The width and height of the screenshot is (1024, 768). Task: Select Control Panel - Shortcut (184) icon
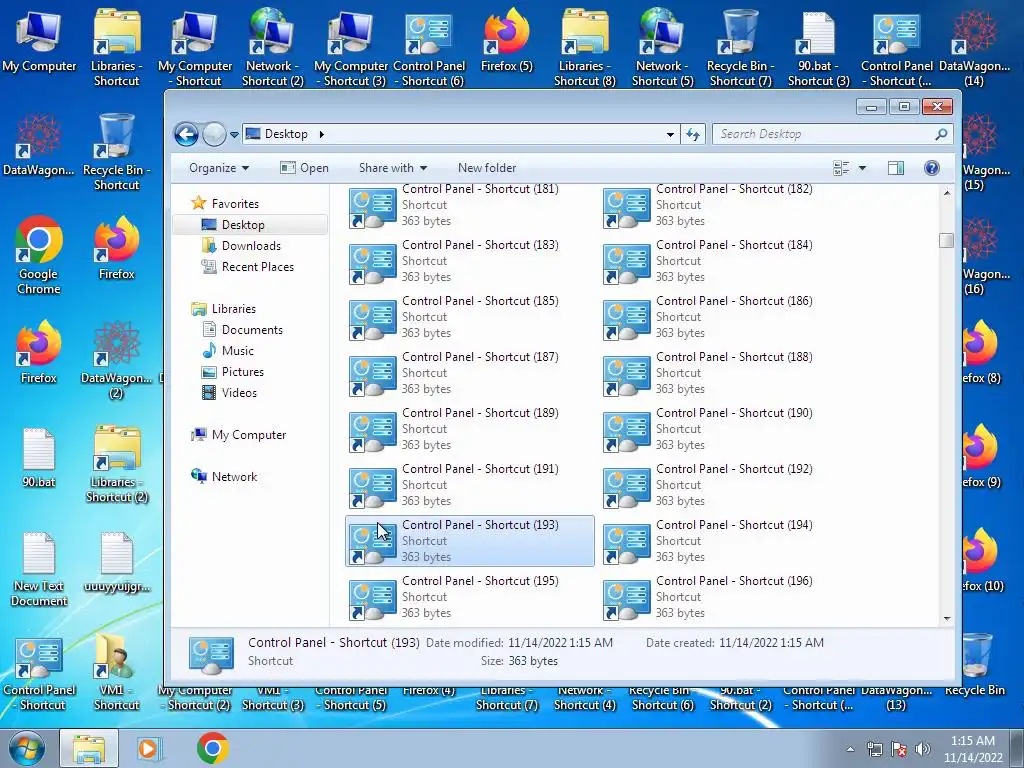pyautogui.click(x=626, y=263)
